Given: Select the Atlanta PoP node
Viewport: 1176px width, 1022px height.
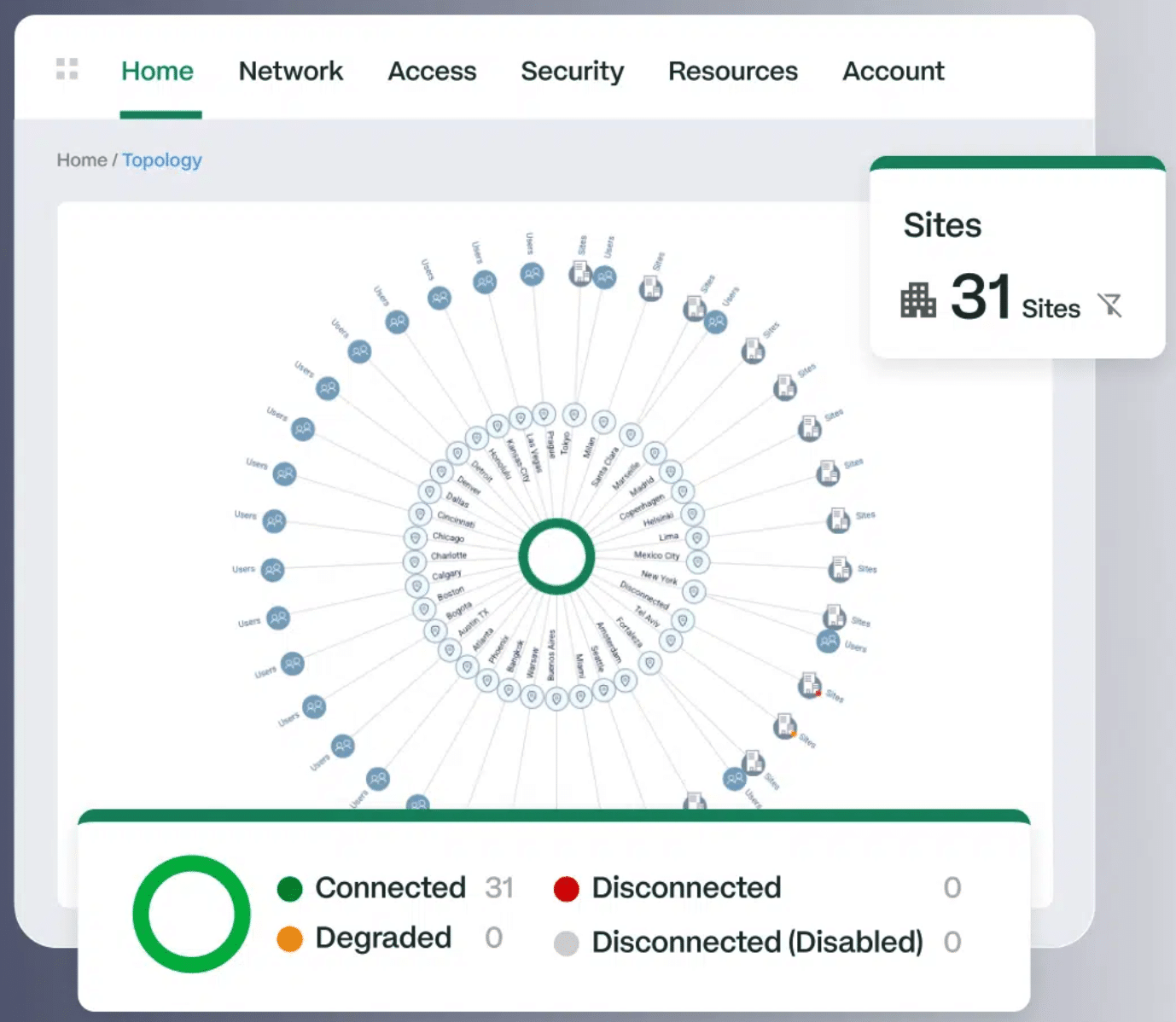Looking at the screenshot, I should 467,667.
